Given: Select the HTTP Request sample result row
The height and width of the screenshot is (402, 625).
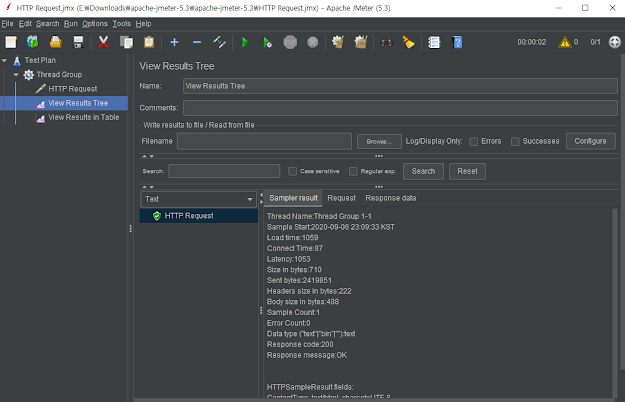Looking at the screenshot, I should pyautogui.click(x=199, y=216).
